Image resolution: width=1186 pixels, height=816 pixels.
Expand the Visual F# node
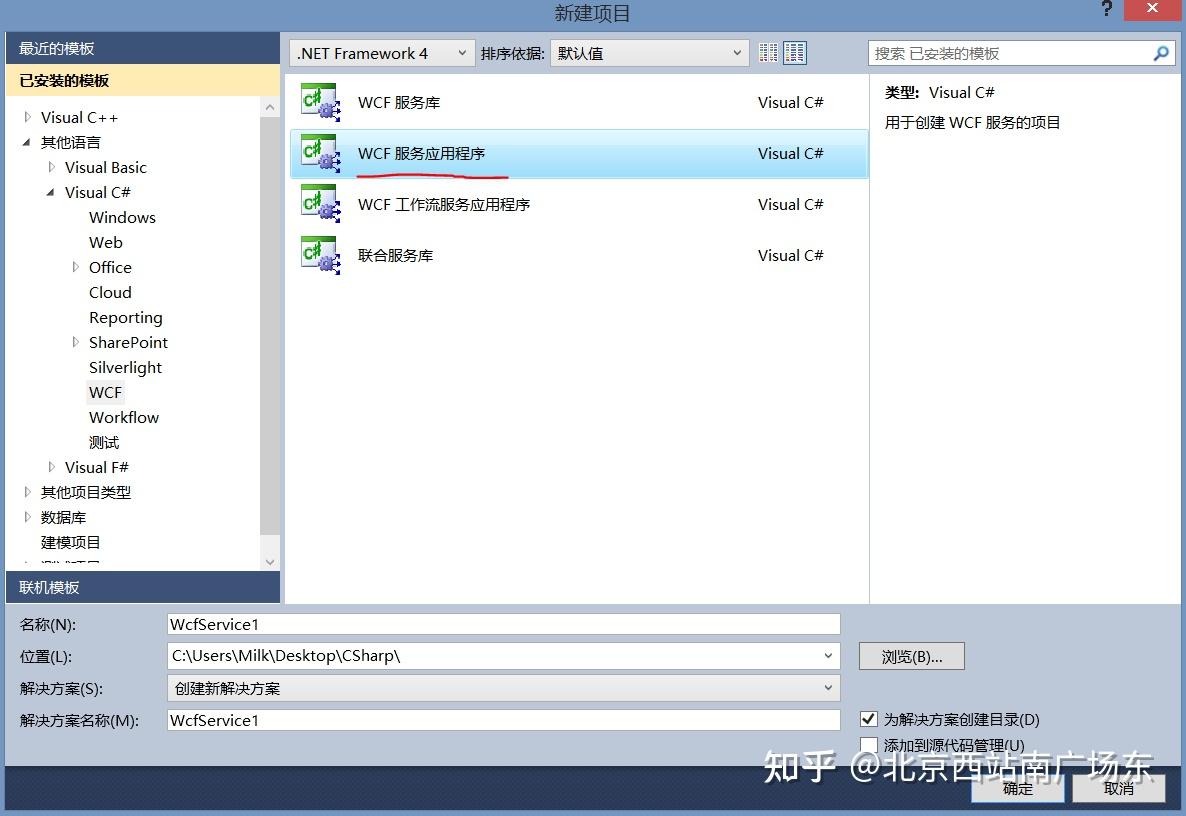click(x=51, y=467)
